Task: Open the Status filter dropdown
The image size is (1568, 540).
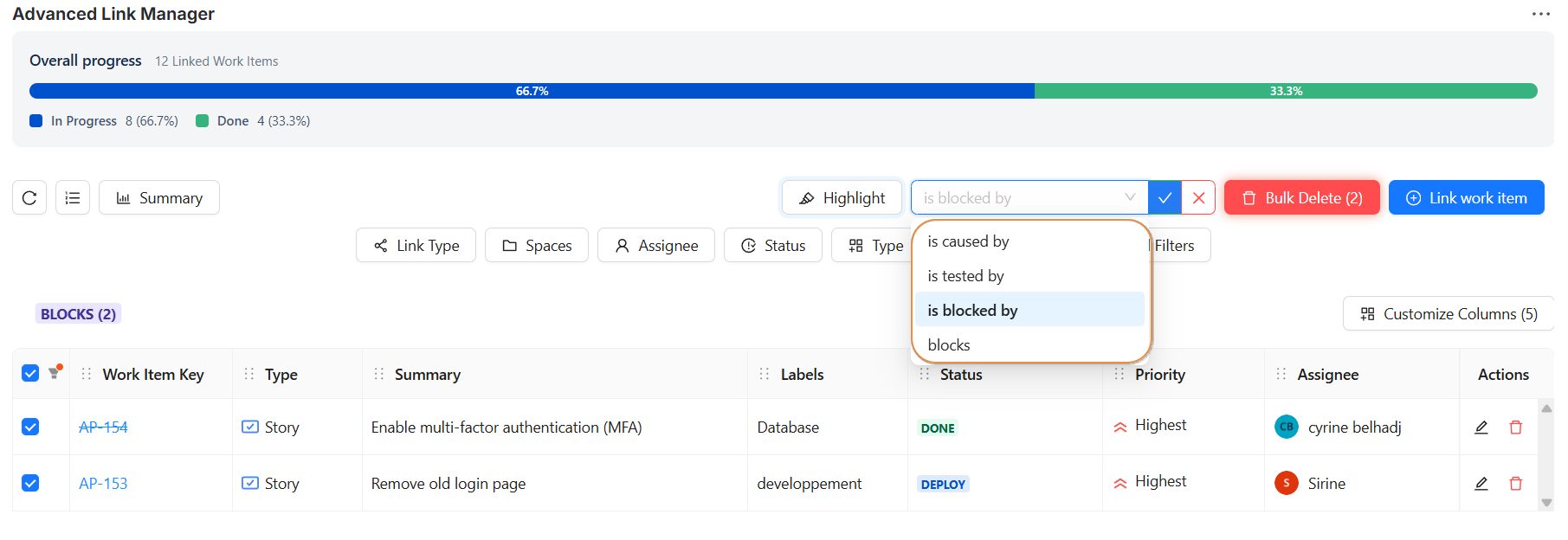Action: point(772,246)
